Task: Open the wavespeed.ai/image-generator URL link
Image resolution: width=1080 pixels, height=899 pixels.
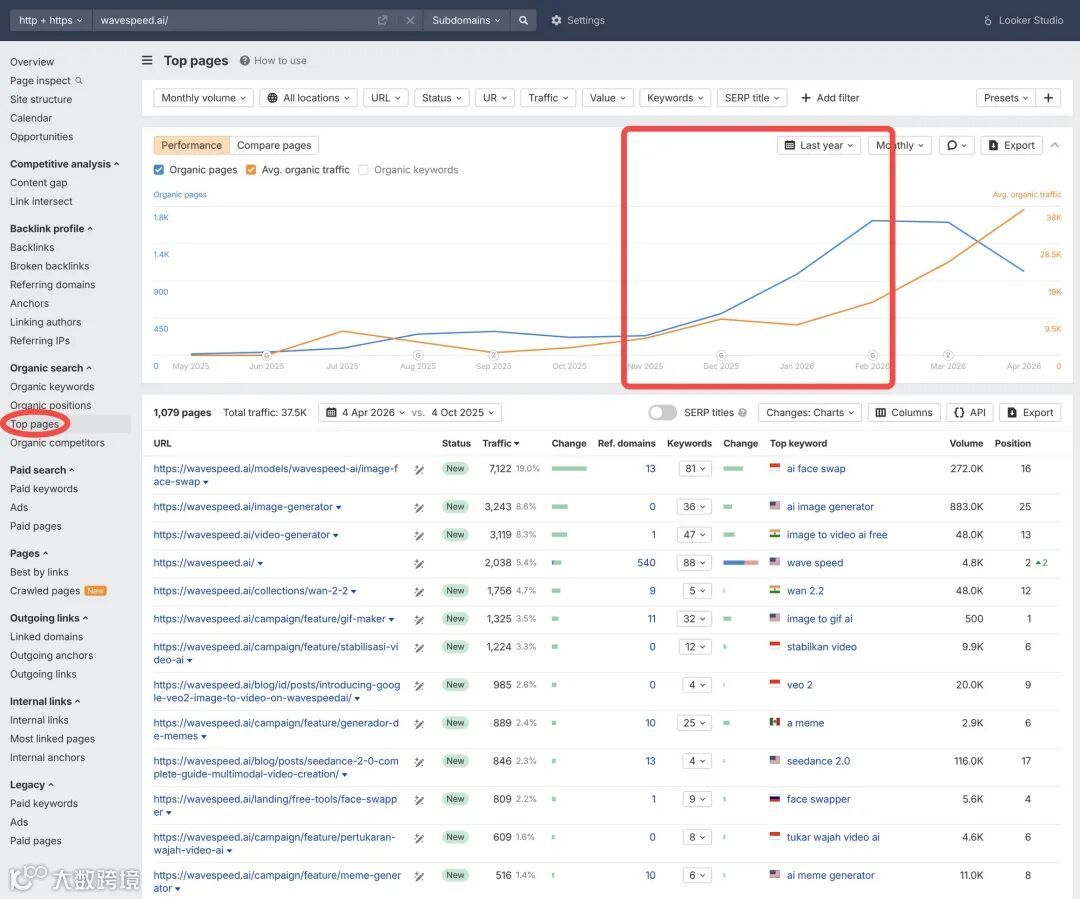Action: pos(243,507)
